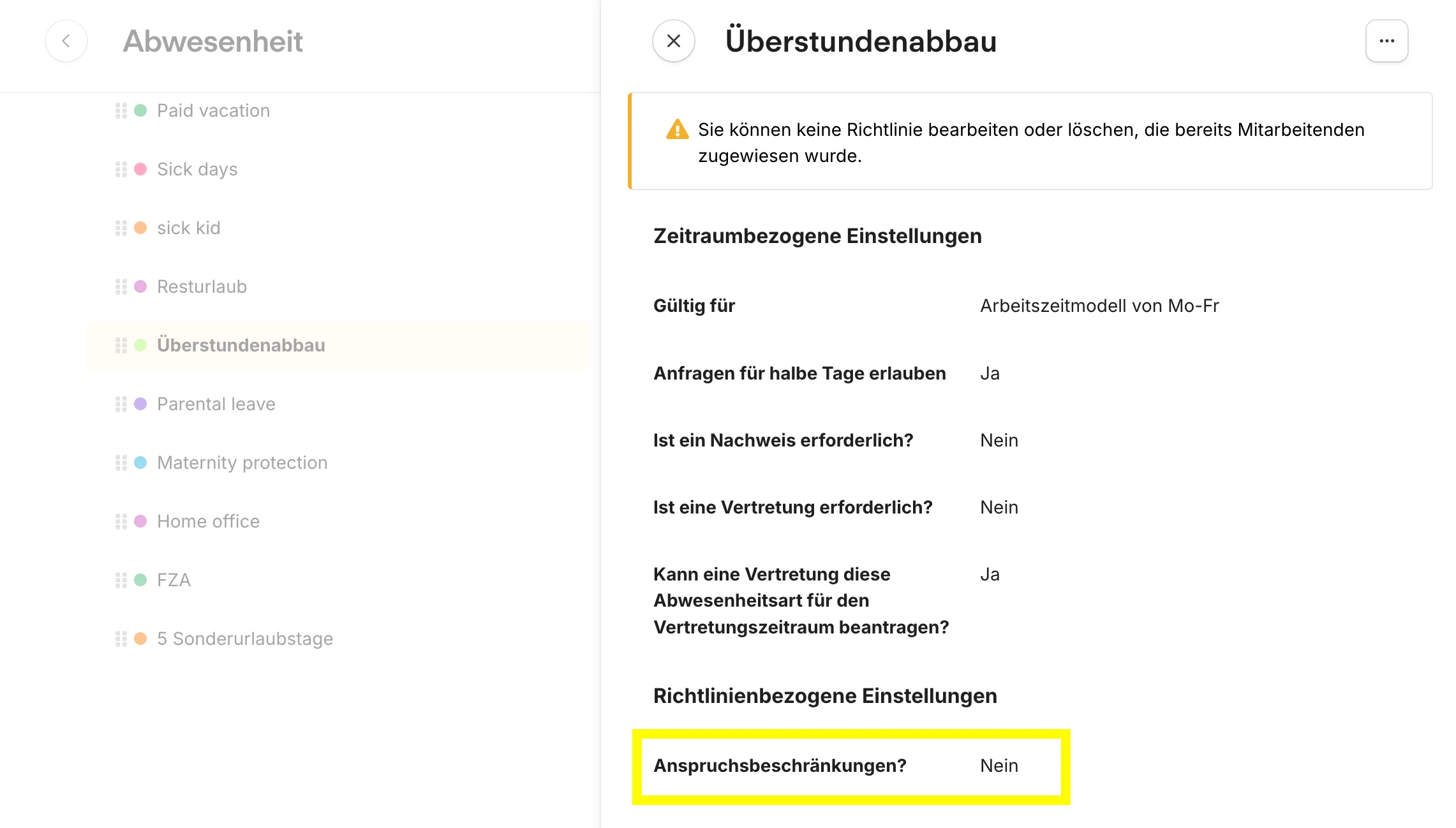Open the Parental leave absence type
Screen dimensions: 1456x828
(x=216, y=404)
